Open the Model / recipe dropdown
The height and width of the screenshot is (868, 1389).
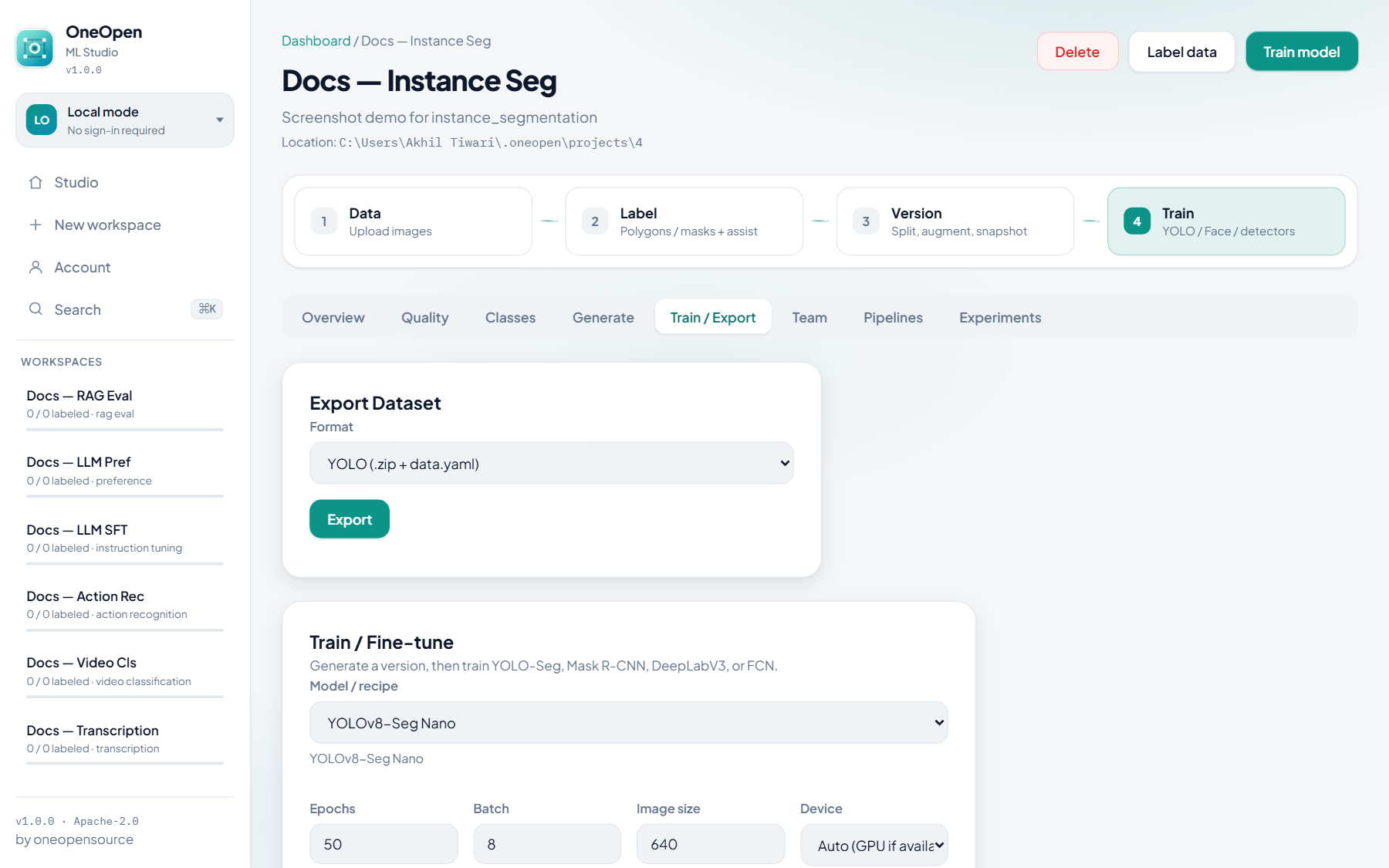pyautogui.click(x=629, y=723)
